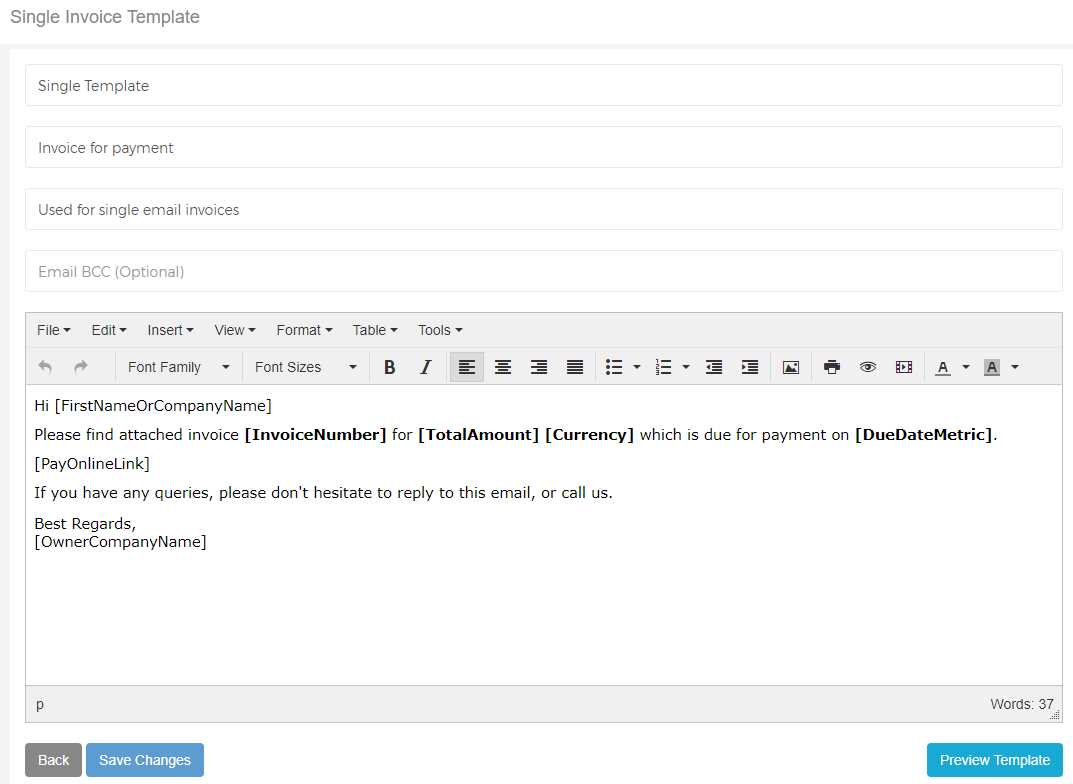Open numbered list style dropdown arrow
Screen dimensions: 1073x784
(x=686, y=367)
